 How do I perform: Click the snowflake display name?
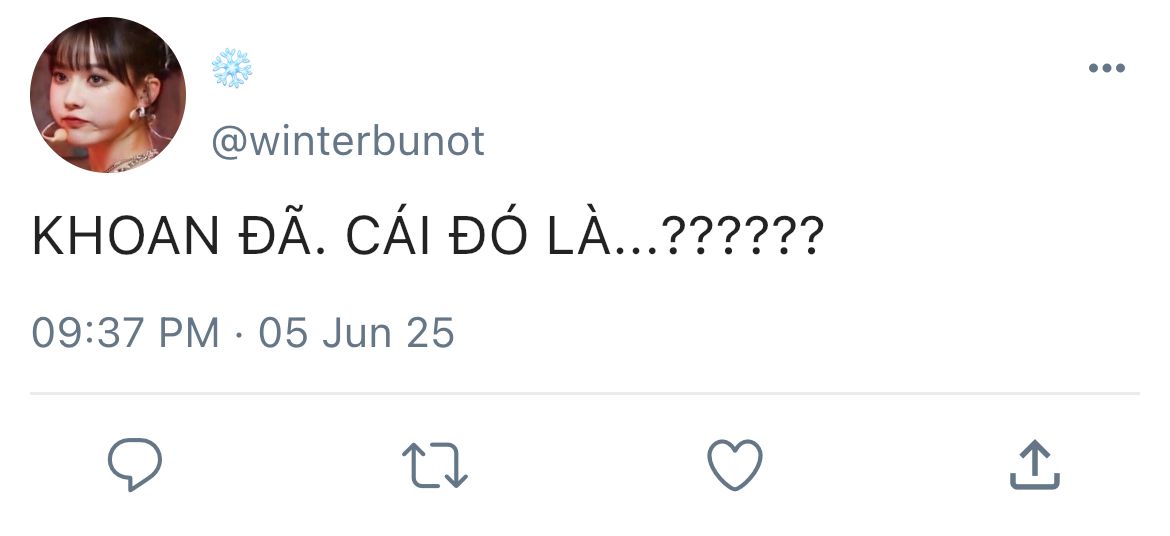click(232, 69)
